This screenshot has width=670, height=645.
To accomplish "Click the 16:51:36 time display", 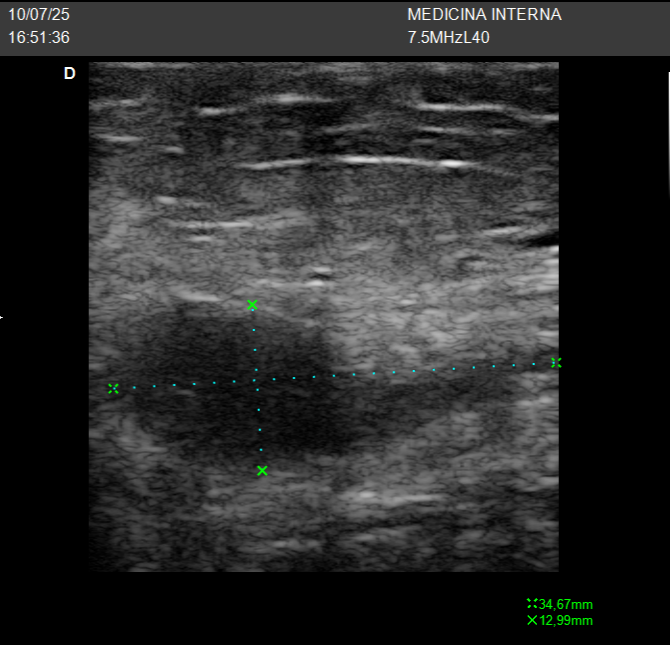I will pos(39,38).
